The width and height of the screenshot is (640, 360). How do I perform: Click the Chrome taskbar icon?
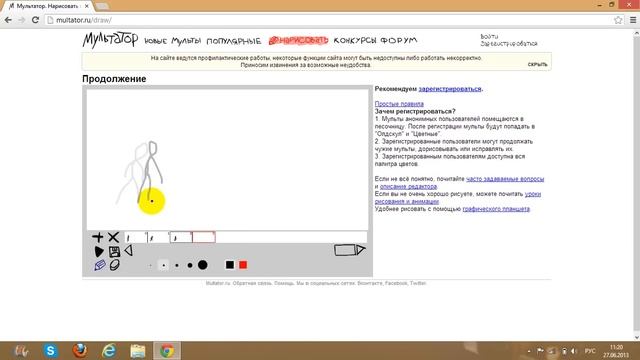tap(167, 351)
